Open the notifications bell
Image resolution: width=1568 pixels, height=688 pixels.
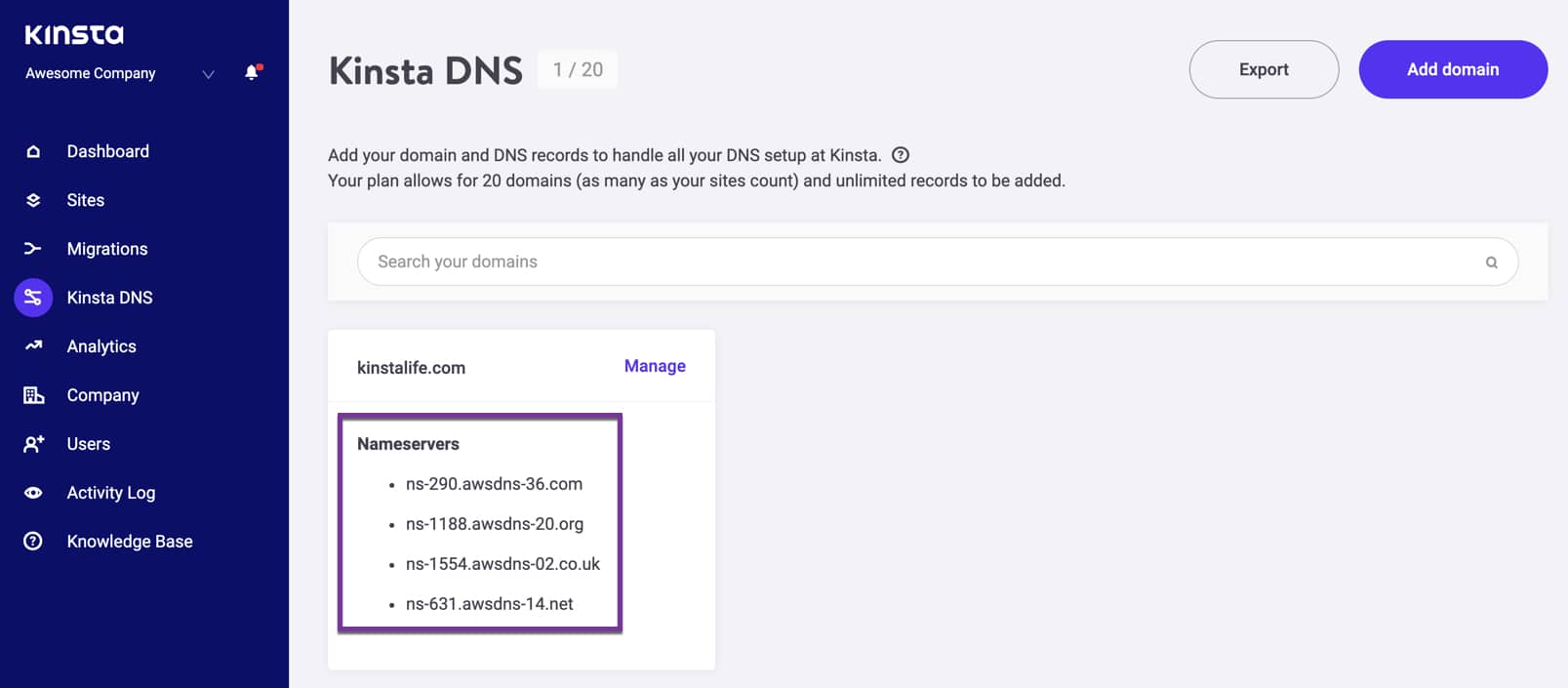pyautogui.click(x=252, y=72)
